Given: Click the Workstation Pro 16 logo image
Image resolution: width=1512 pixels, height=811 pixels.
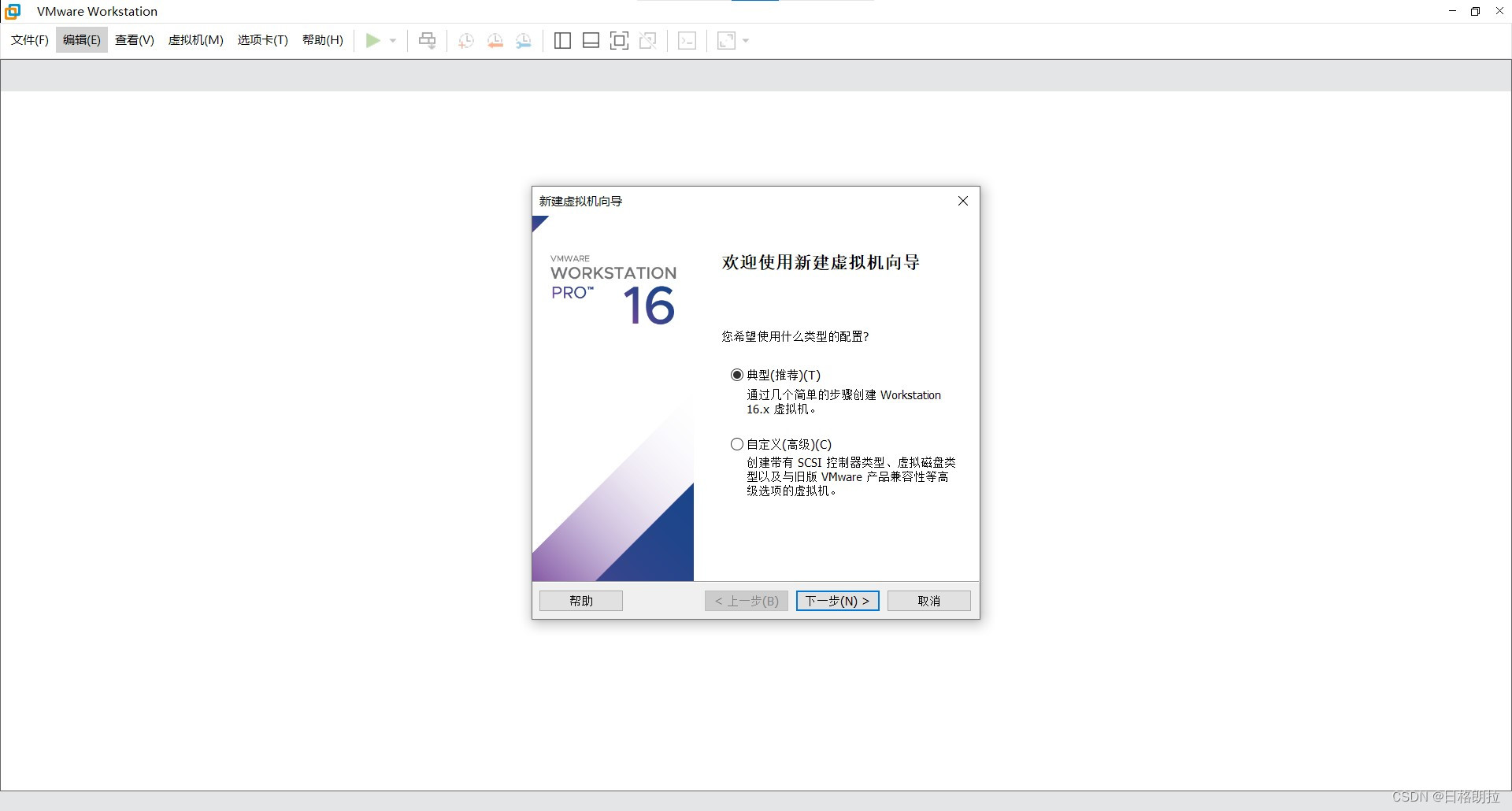Looking at the screenshot, I should pos(613,290).
